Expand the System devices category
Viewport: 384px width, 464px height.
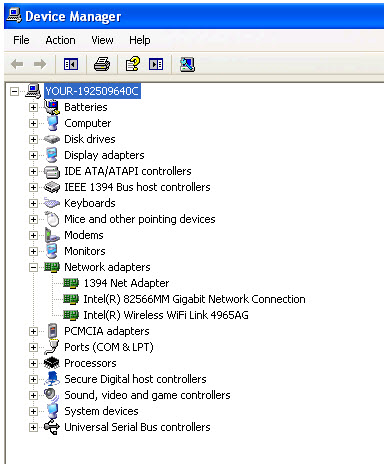33,411
